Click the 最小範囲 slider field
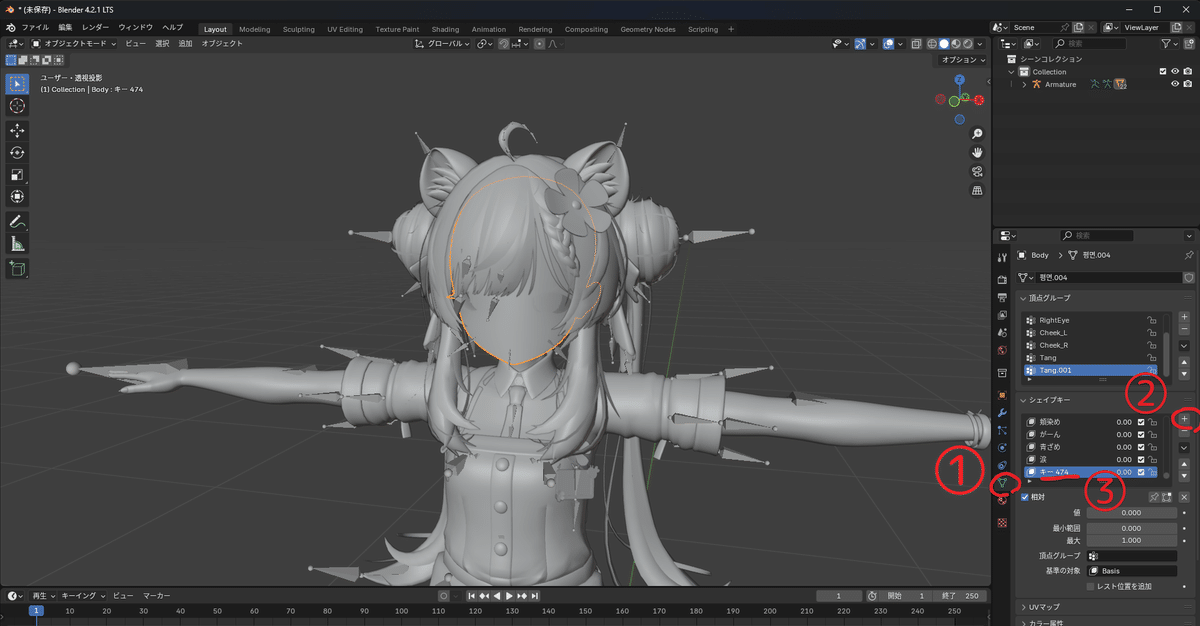Viewport: 1200px width, 626px height. [x=1131, y=528]
